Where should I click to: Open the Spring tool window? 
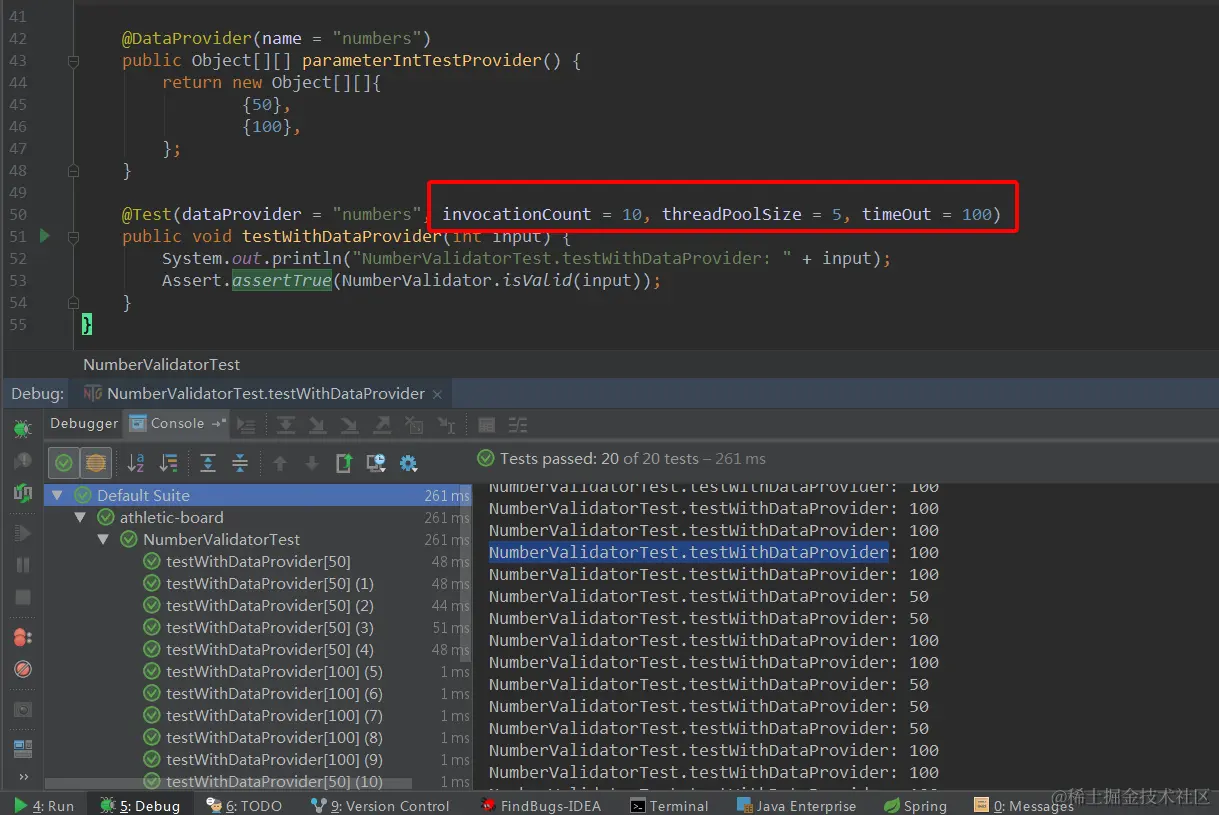[x=915, y=805]
